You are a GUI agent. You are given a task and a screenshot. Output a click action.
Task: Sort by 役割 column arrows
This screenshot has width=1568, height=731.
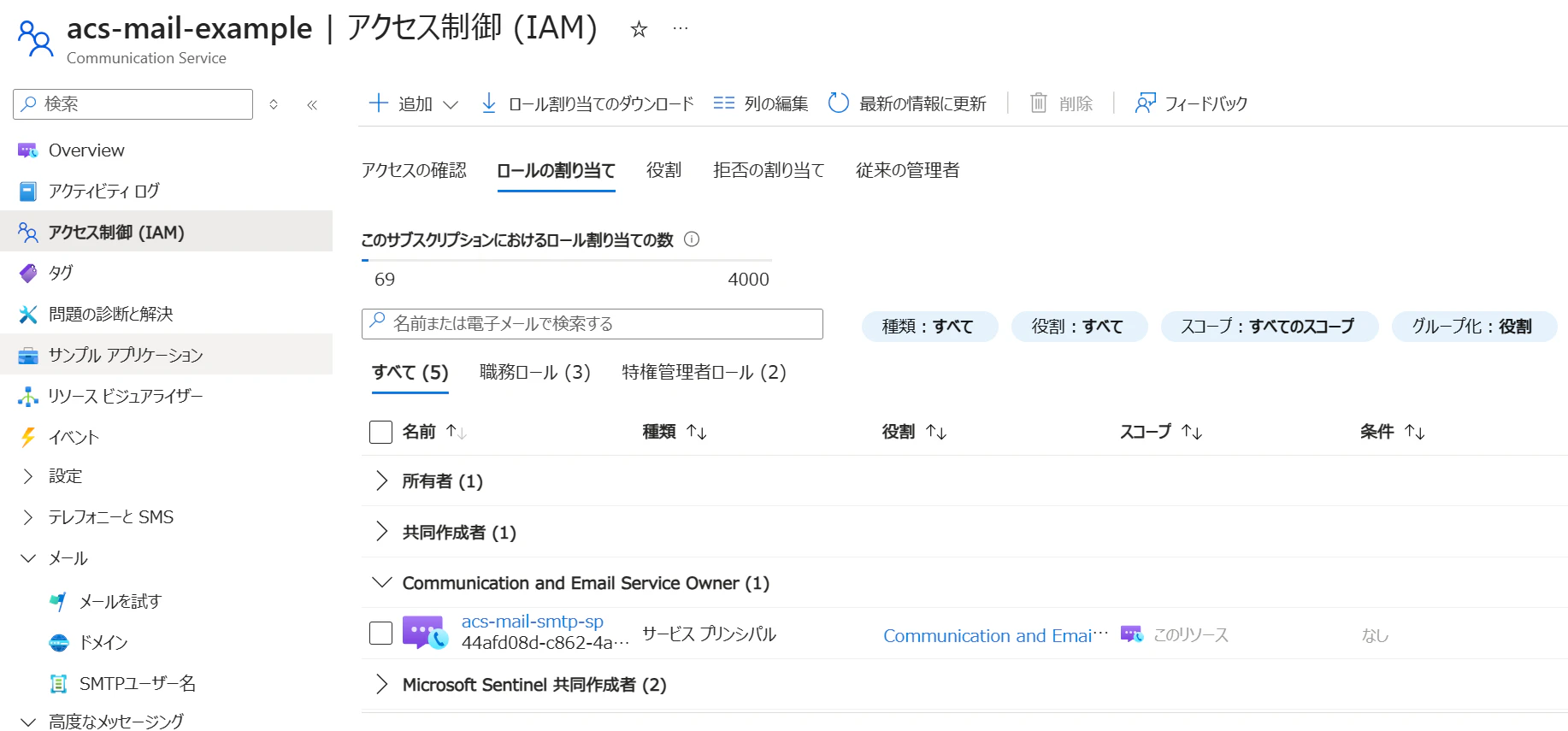pos(936,432)
